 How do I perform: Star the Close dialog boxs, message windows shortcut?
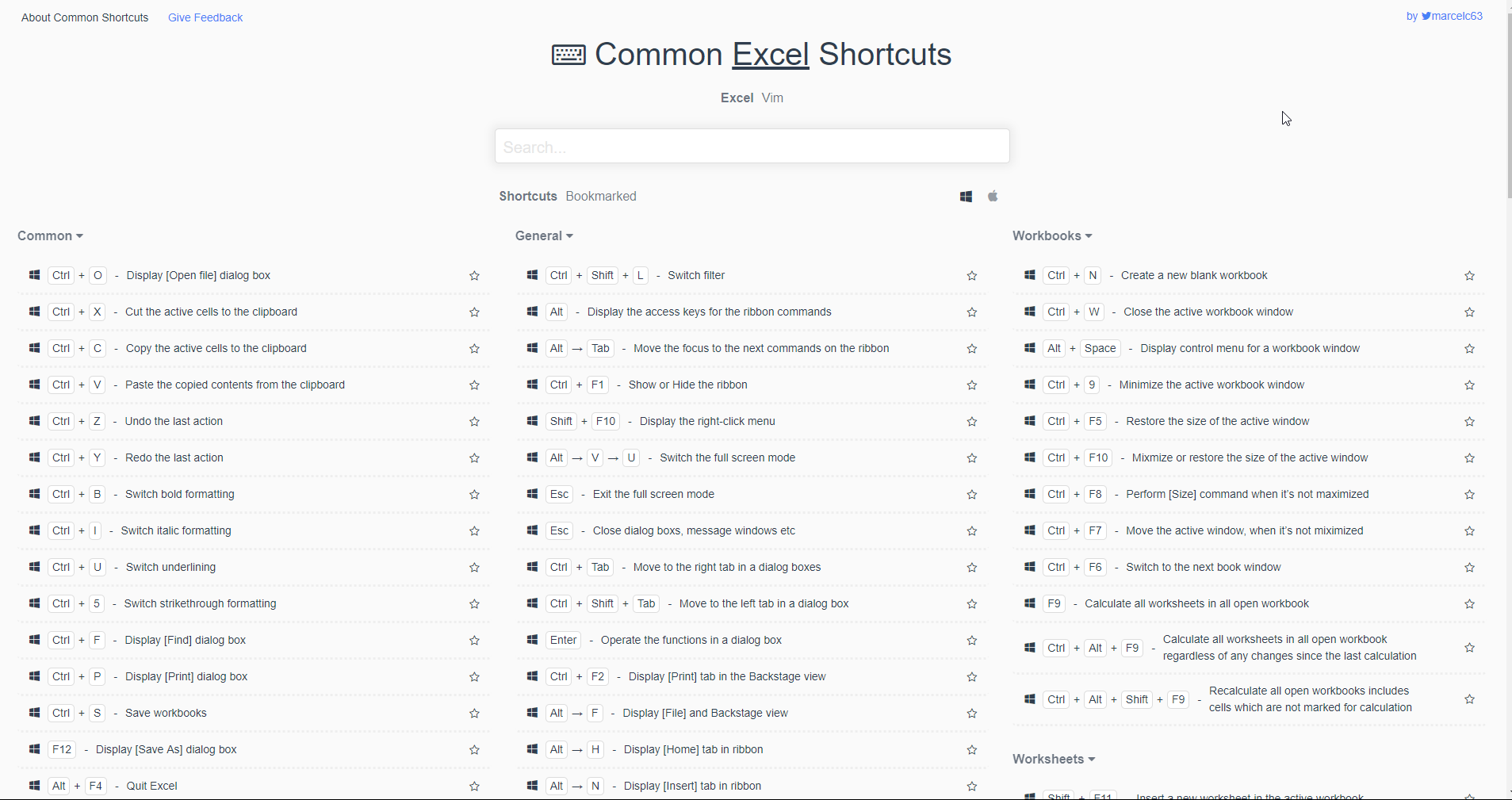(x=972, y=531)
